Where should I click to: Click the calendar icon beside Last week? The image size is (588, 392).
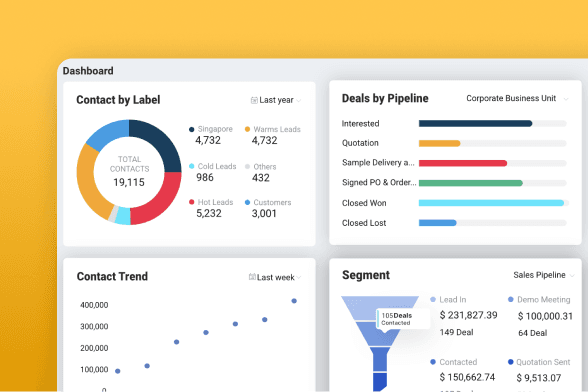pyautogui.click(x=252, y=277)
